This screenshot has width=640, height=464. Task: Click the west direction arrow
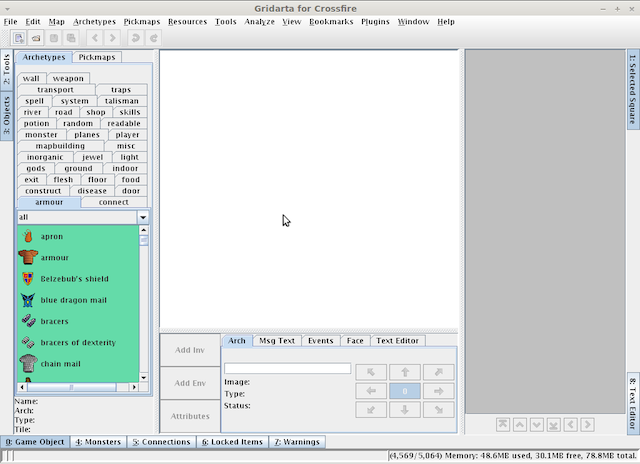coord(371,391)
